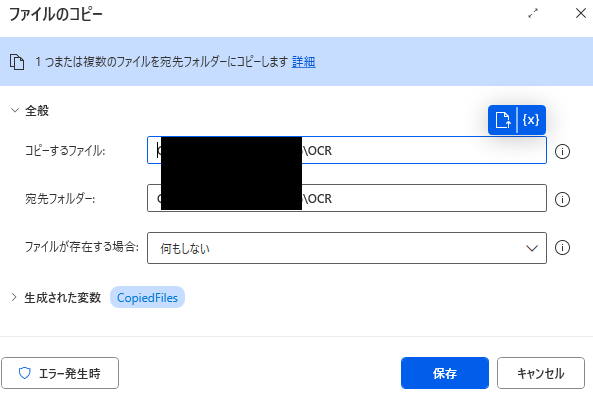The image size is (593, 399).
Task: Select the CopiedFiles variable chip
Action: click(147, 298)
